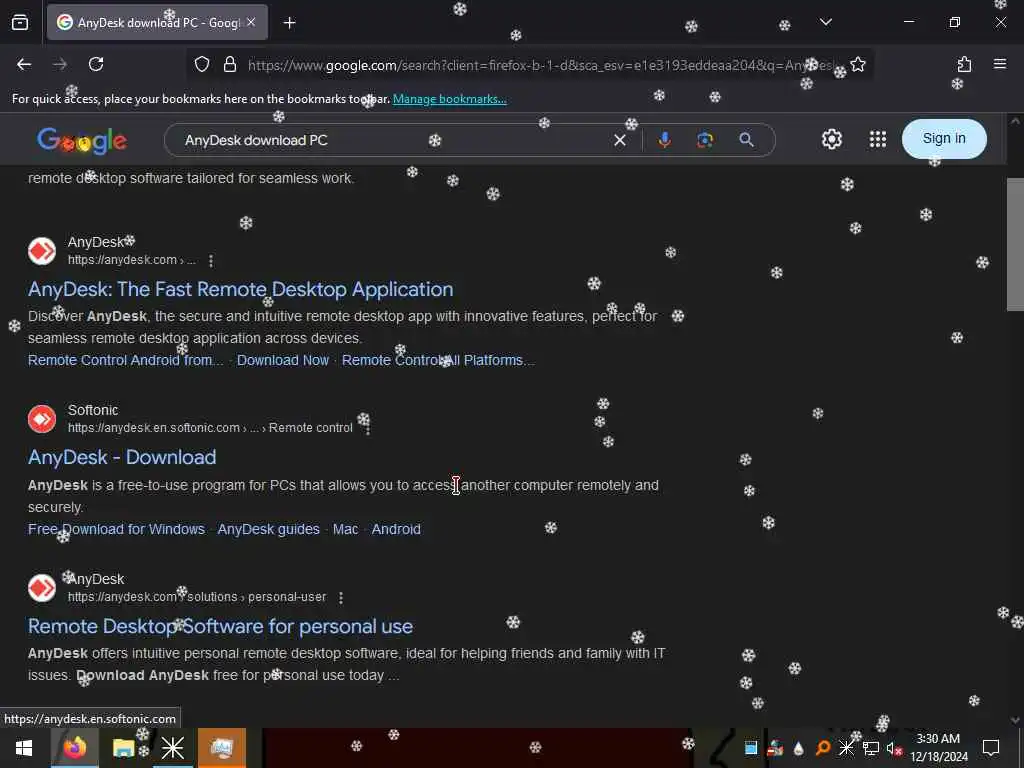
Task: Click the Sign in button
Action: tap(944, 138)
